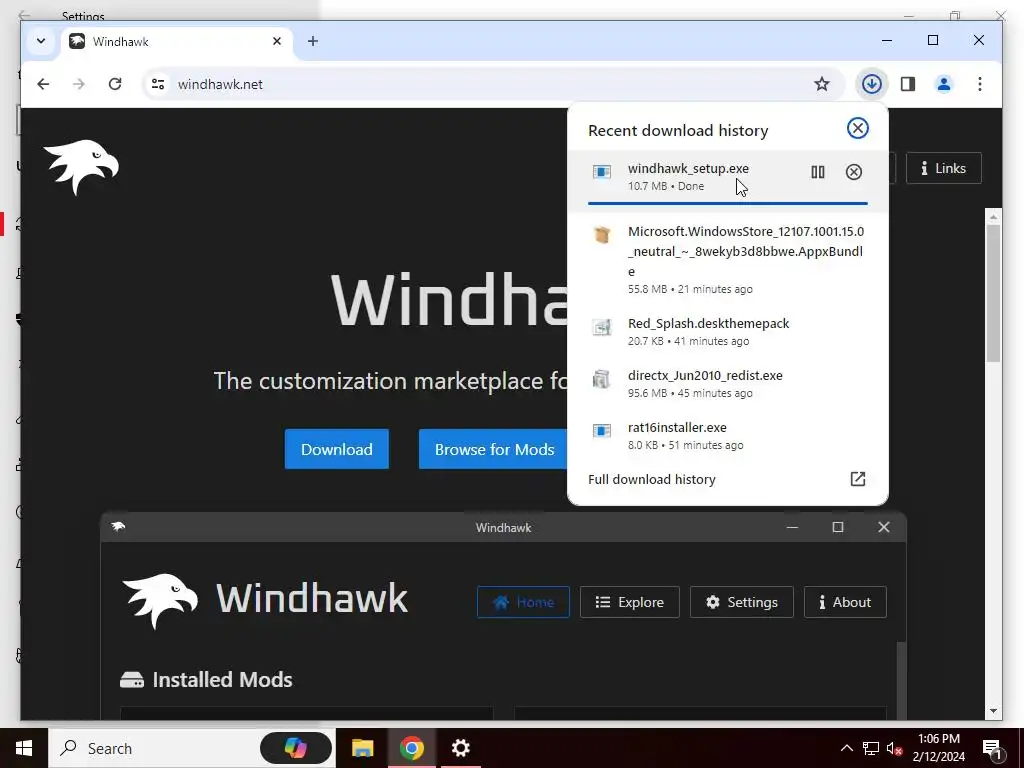Screen dimensions: 1024x768
Task: Click the Explore tab in Windhawk preview
Action: (x=630, y=602)
